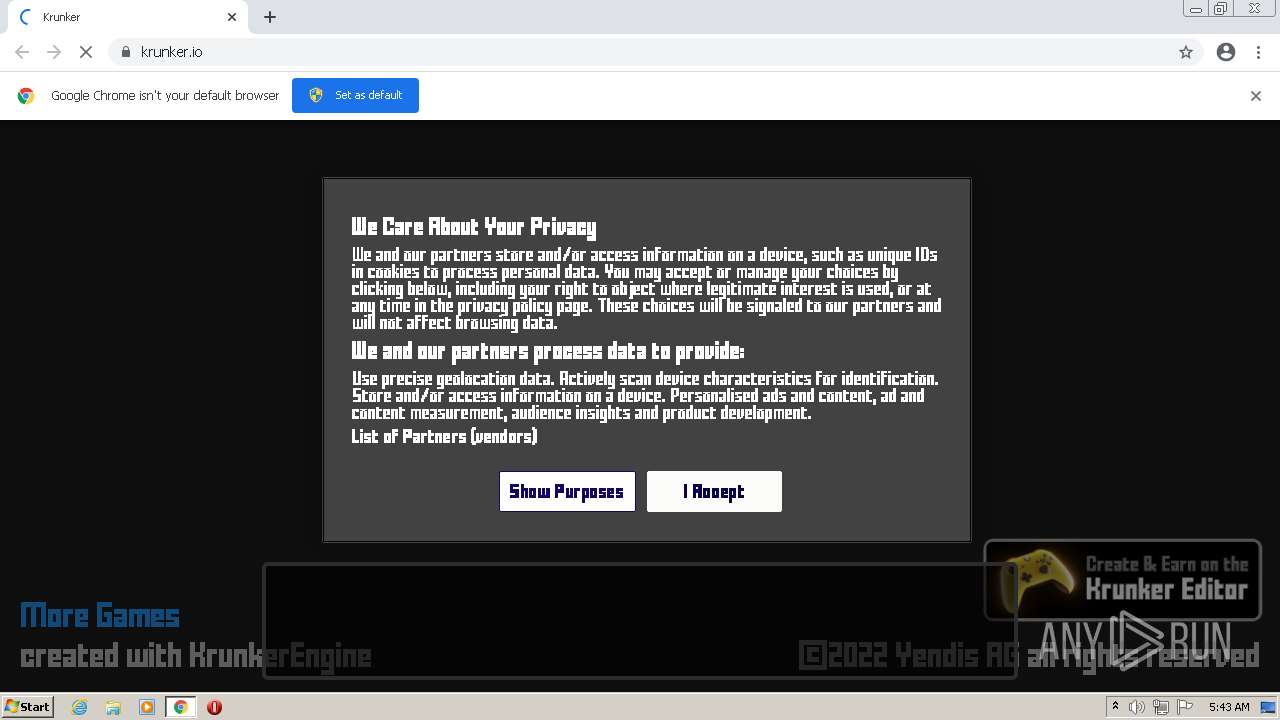Open Chrome three-dot menu

point(1258,52)
